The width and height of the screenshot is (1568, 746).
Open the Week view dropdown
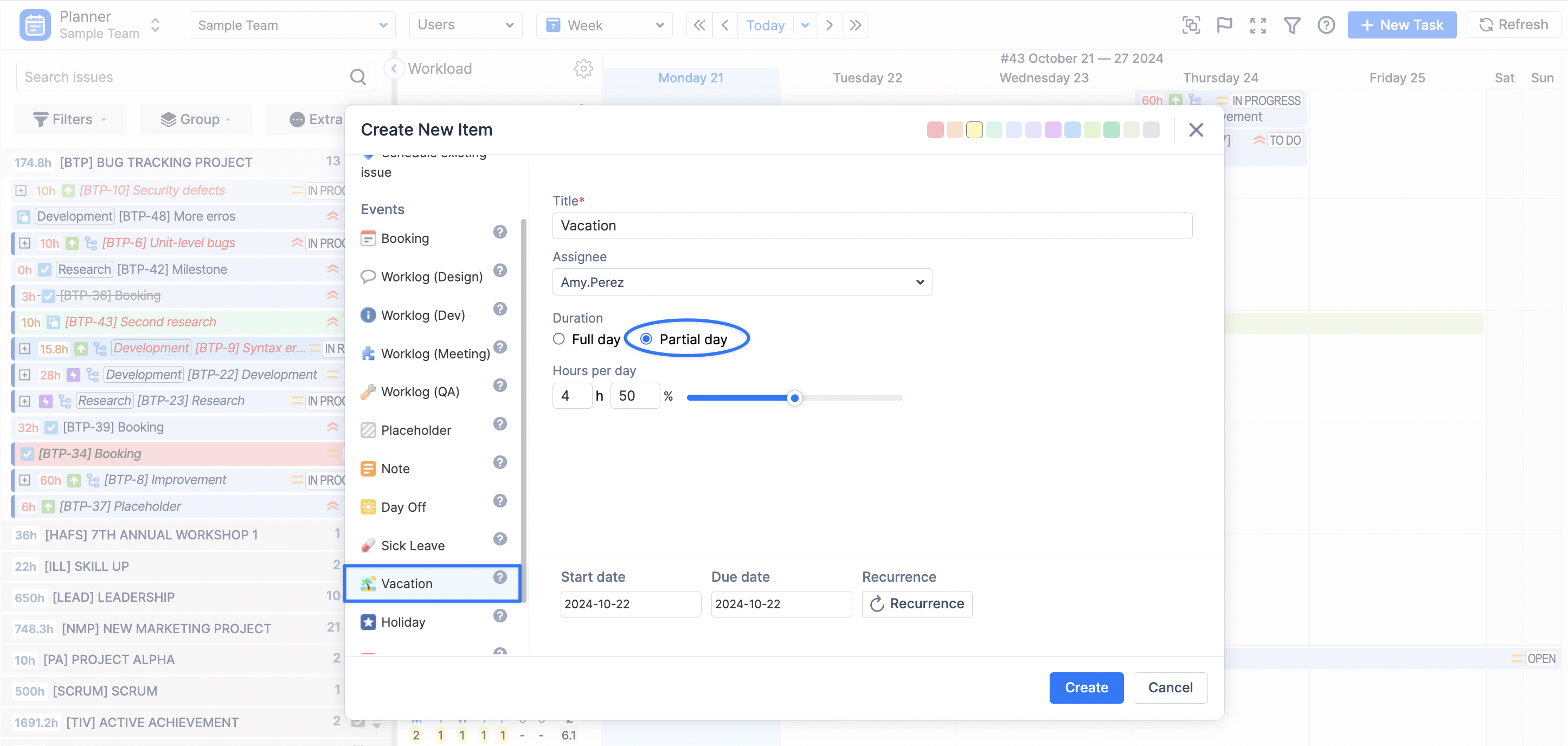tap(604, 25)
